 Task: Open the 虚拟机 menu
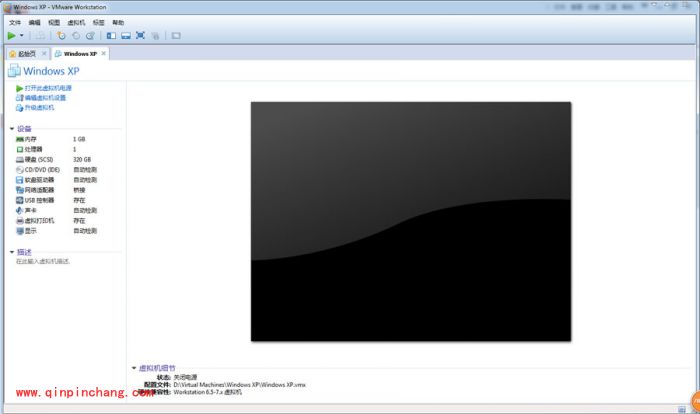tap(76, 22)
